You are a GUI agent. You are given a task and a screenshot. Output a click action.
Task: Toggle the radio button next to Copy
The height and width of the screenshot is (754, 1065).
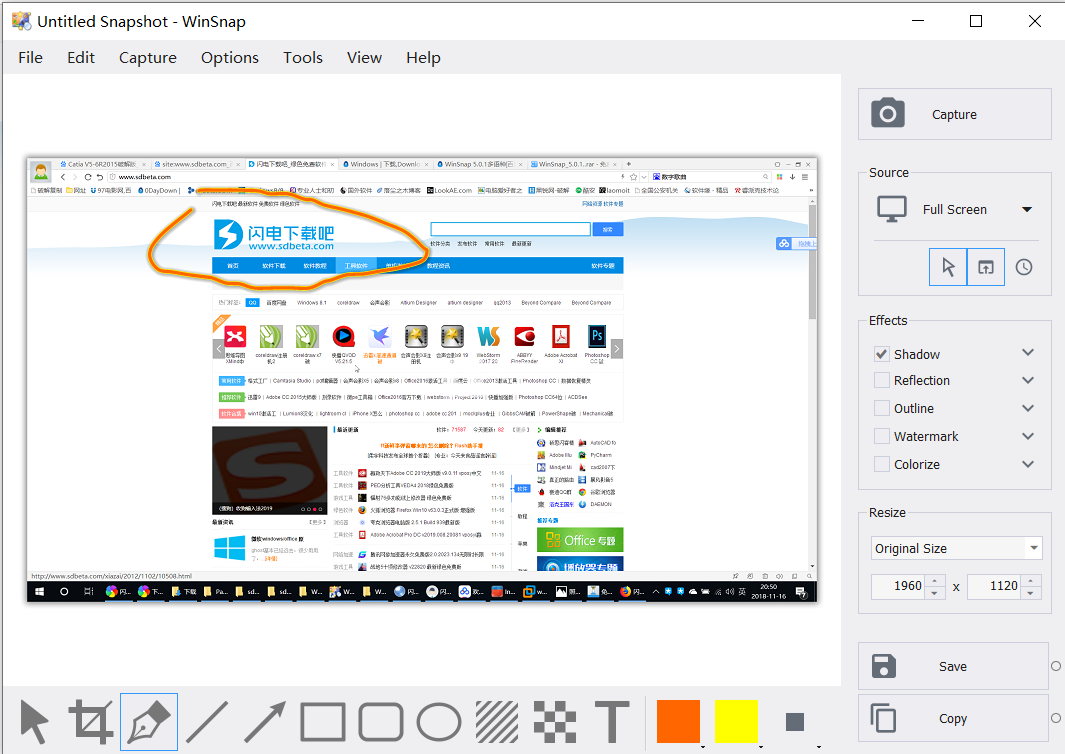click(x=1055, y=718)
